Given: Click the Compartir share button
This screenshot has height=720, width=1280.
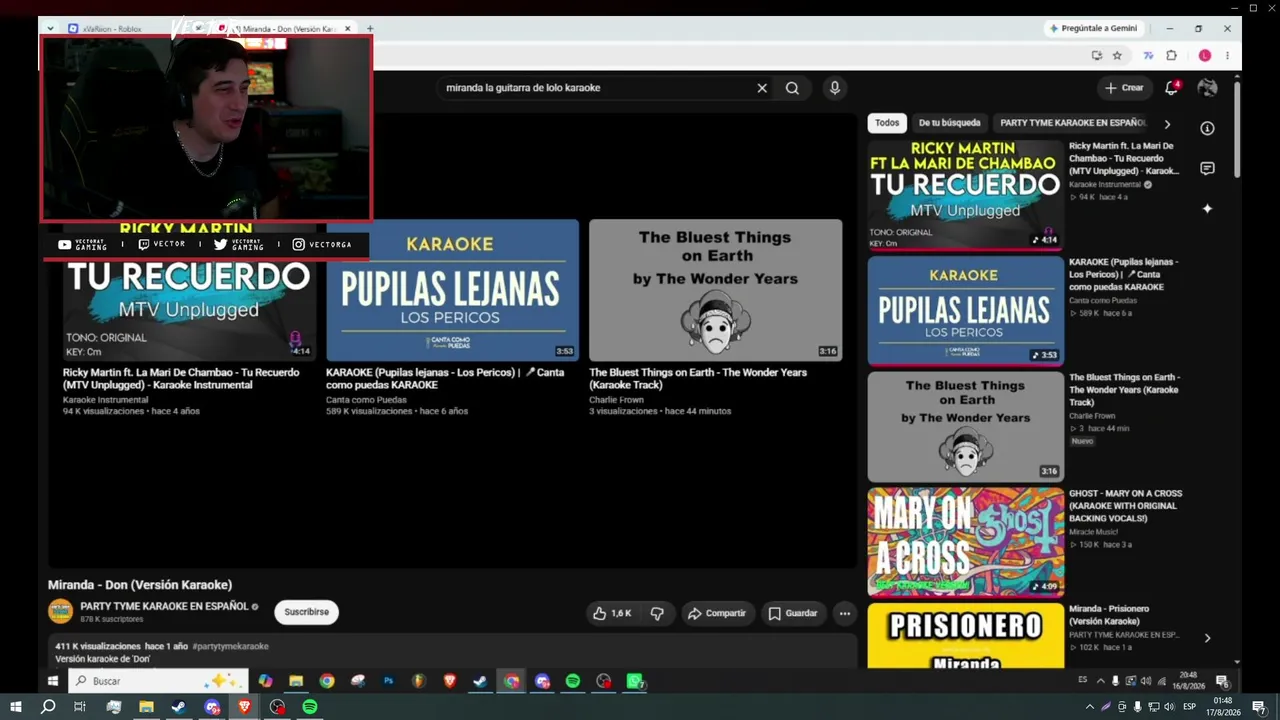Looking at the screenshot, I should click(x=716, y=613).
